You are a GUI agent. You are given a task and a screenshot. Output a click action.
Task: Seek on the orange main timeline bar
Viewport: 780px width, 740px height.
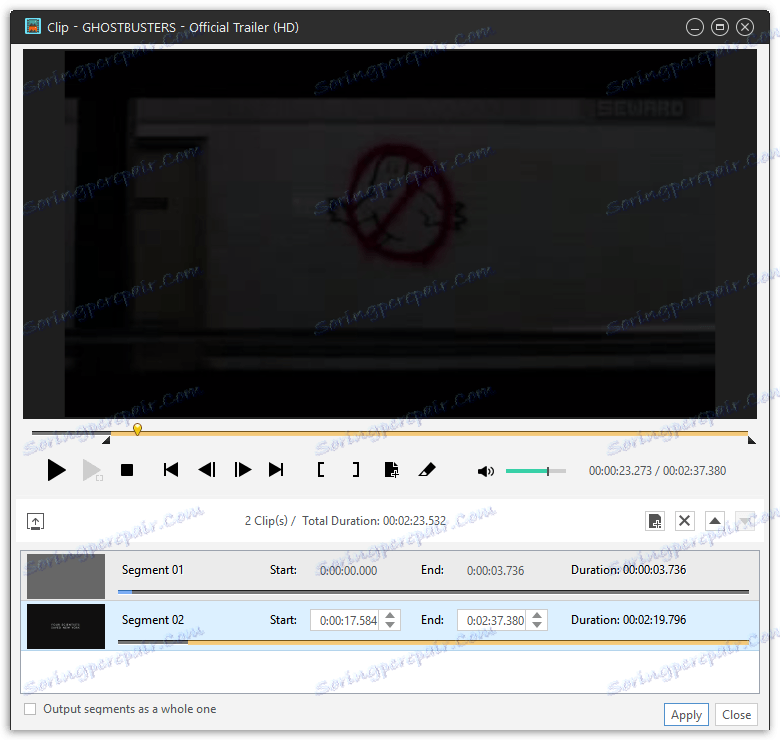[429, 434]
